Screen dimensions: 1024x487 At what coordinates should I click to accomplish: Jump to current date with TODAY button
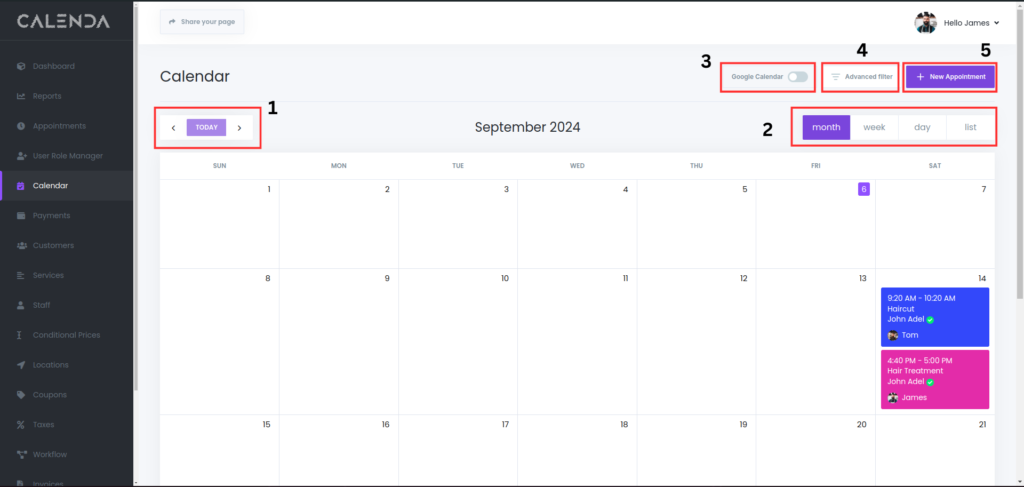pos(207,128)
